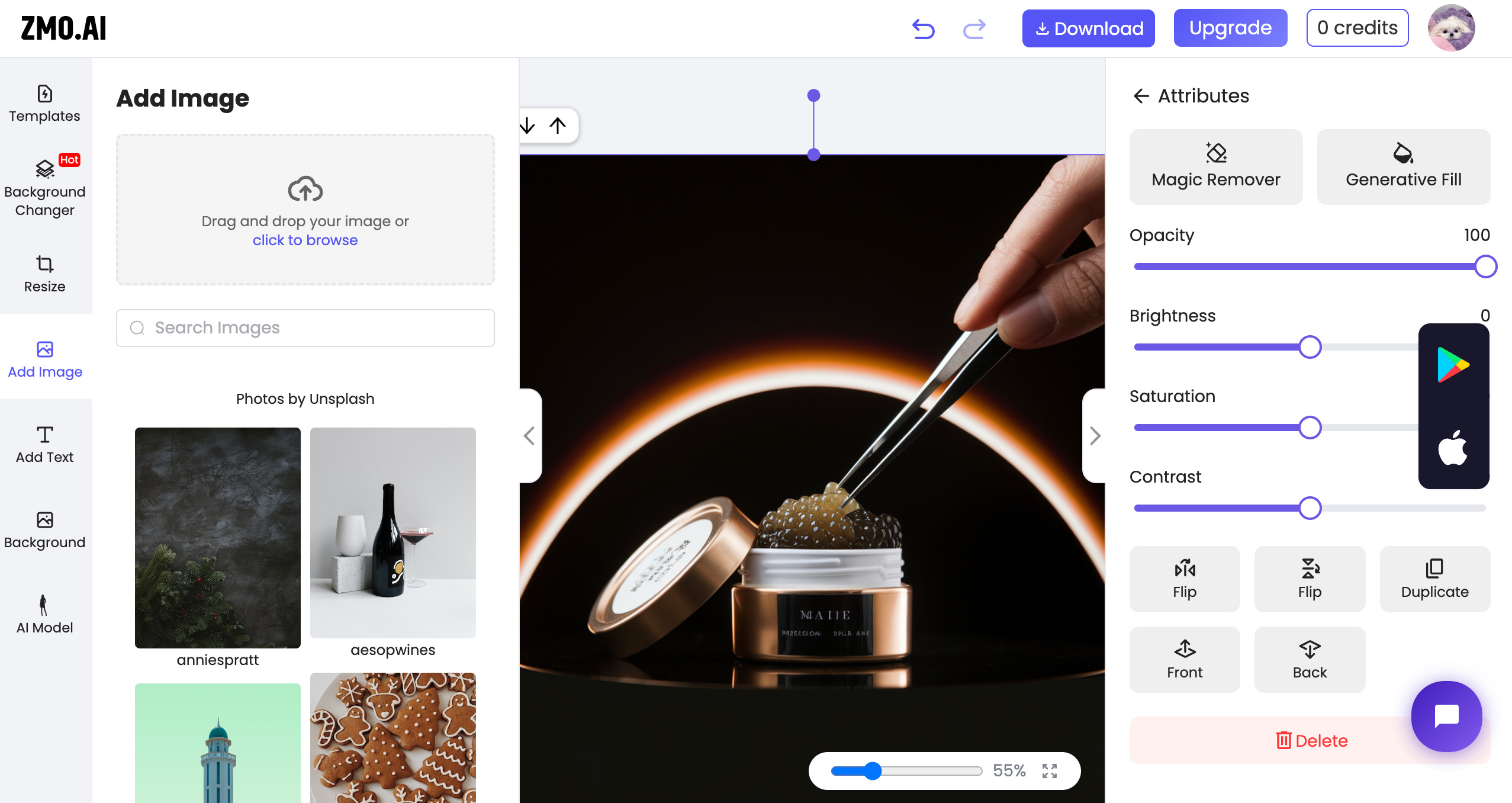
Task: Open the chat support bubble
Action: tap(1446, 717)
